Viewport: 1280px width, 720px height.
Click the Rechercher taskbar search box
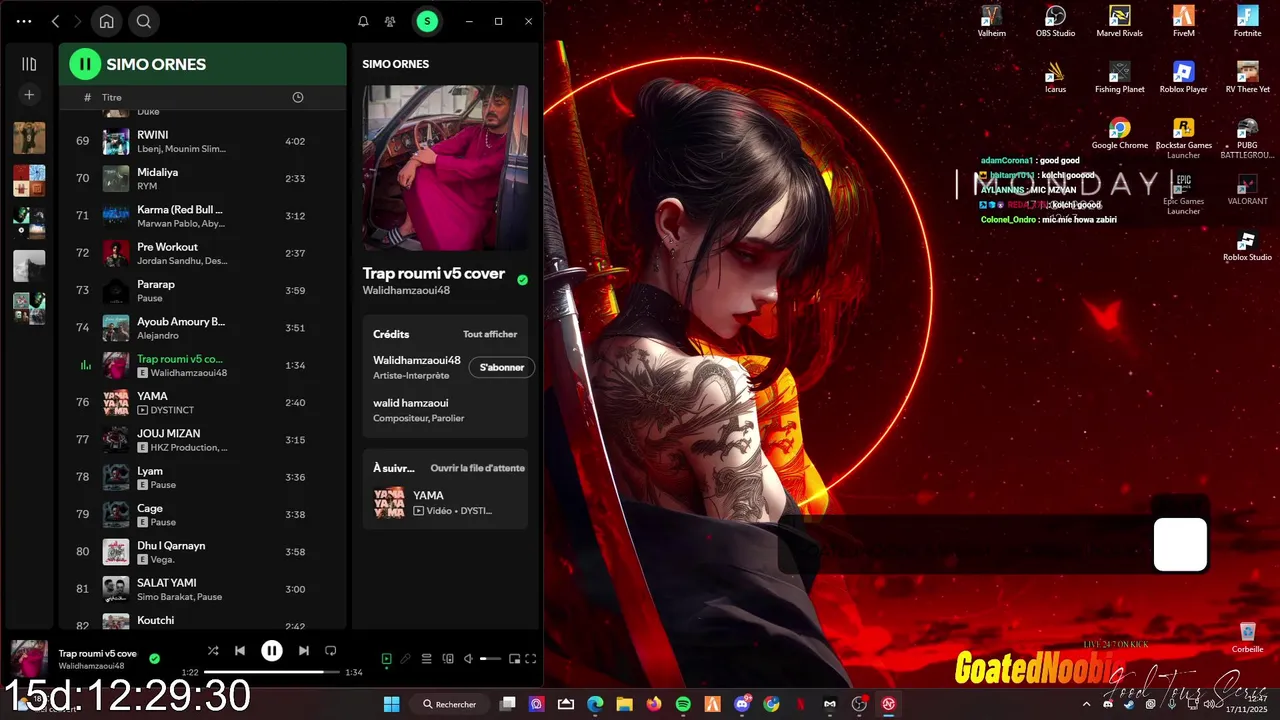tap(450, 704)
